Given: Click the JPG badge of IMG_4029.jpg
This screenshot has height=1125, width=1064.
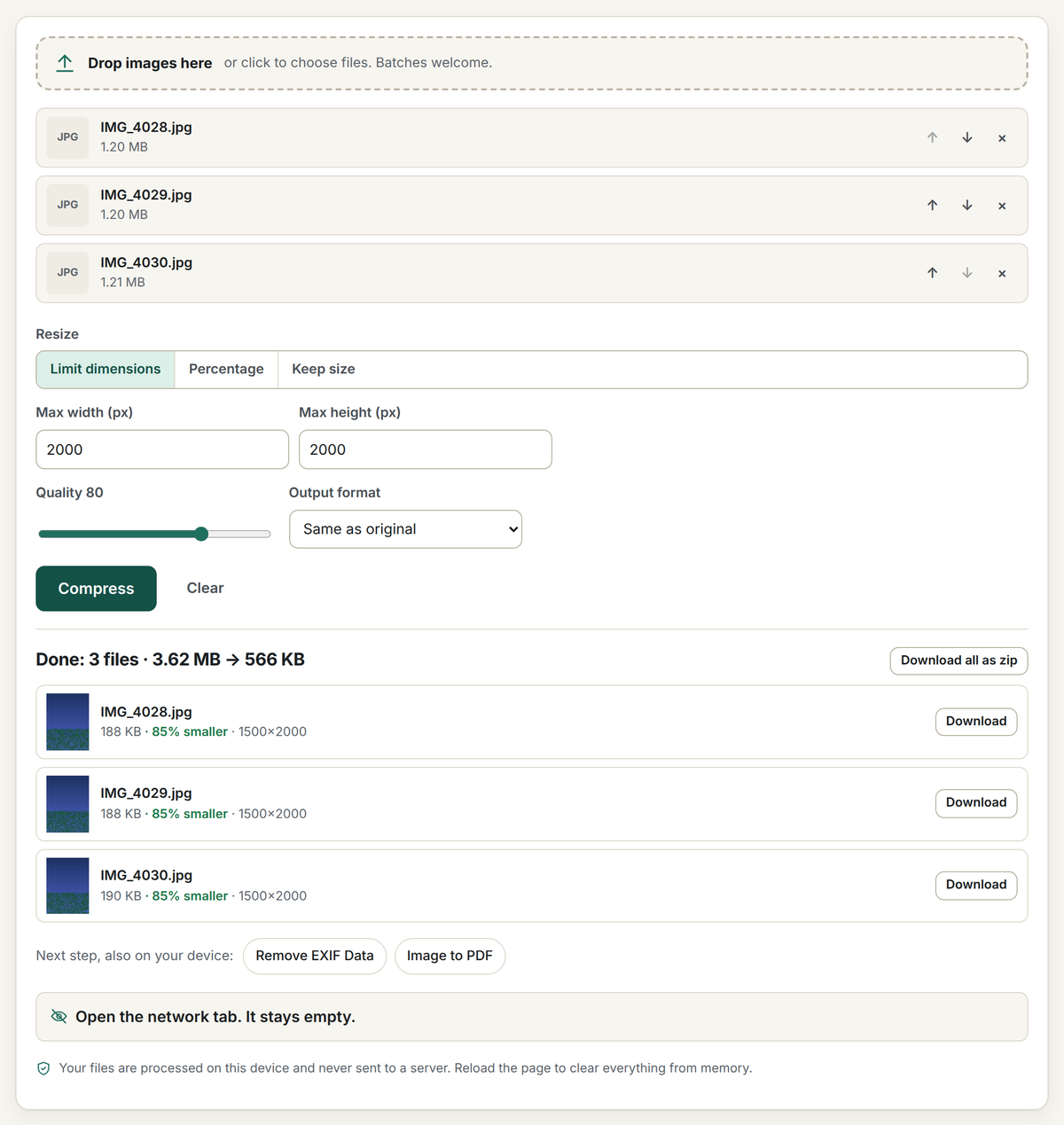Looking at the screenshot, I should pyautogui.click(x=67, y=205).
